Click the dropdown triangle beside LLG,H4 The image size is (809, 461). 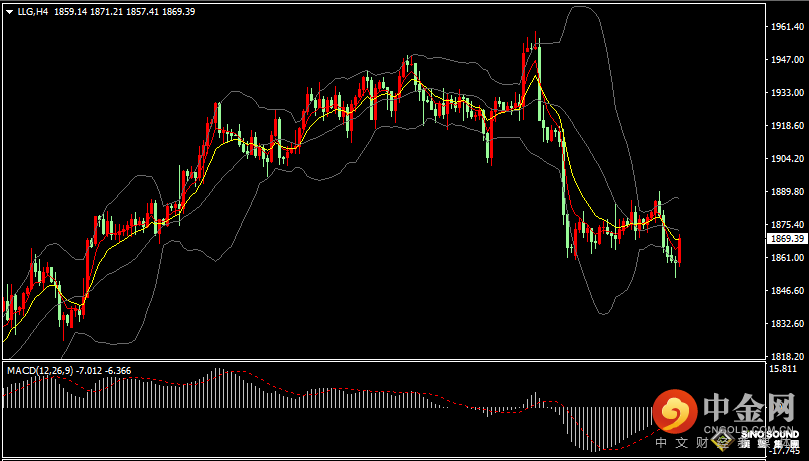(8, 11)
